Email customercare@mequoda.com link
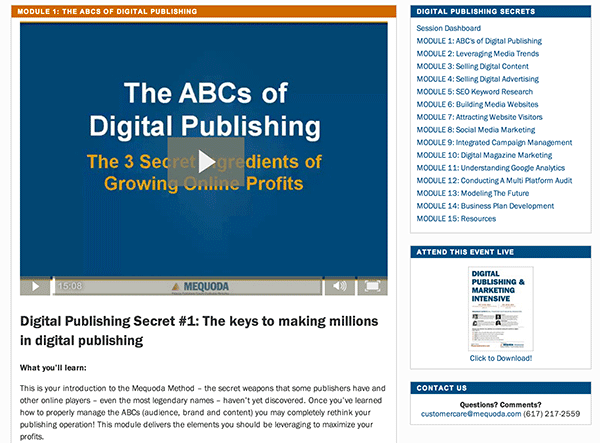Viewport: 600px width, 443px height. [471, 414]
